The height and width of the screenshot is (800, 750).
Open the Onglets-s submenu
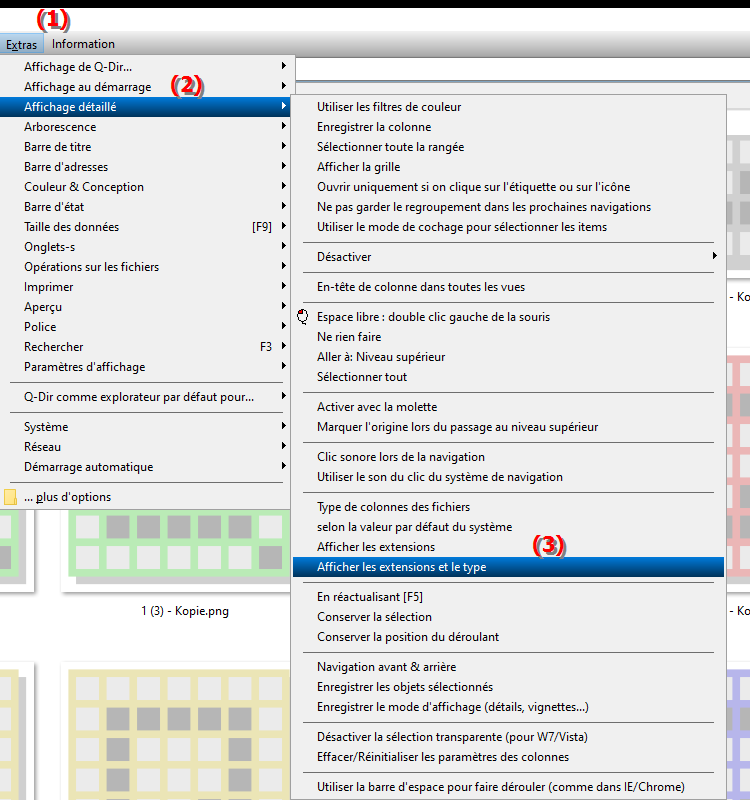click(145, 247)
